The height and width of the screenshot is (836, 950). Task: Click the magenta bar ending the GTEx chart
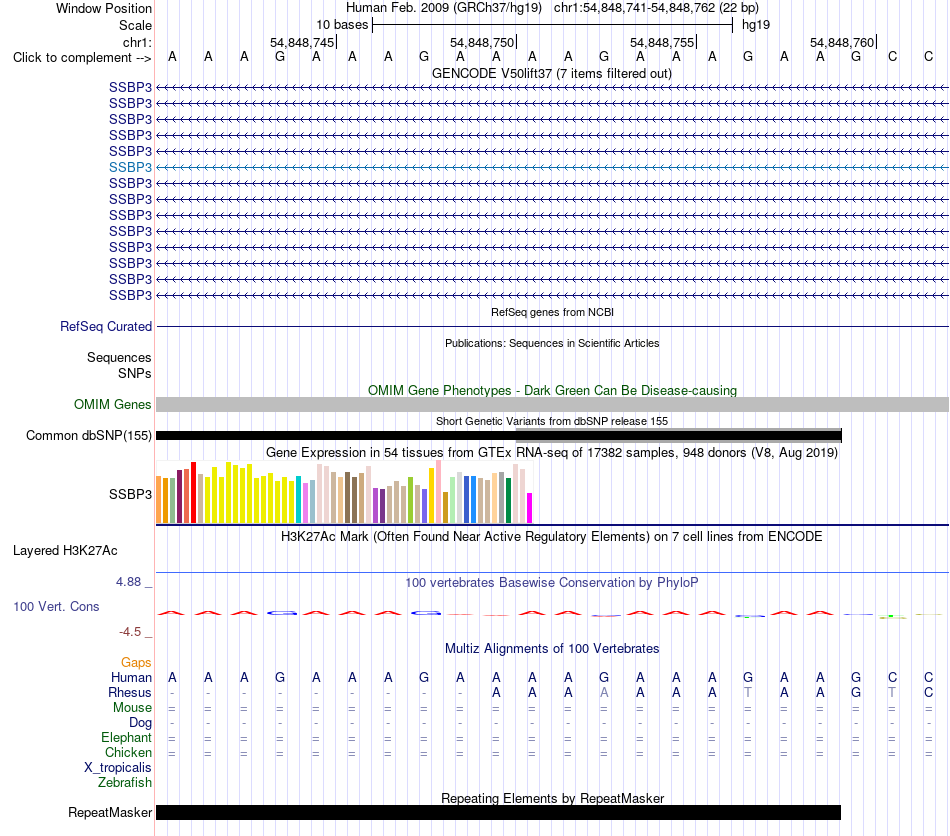pyautogui.click(x=530, y=508)
